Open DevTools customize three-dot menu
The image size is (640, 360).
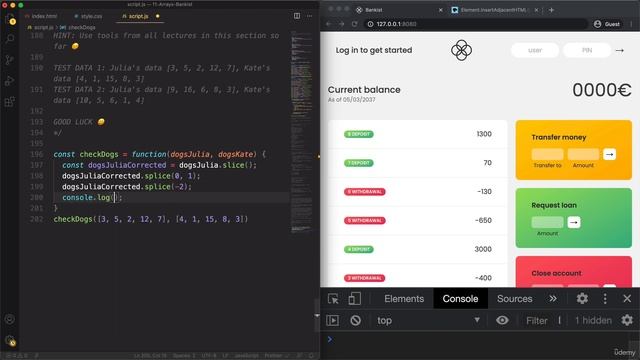point(605,299)
